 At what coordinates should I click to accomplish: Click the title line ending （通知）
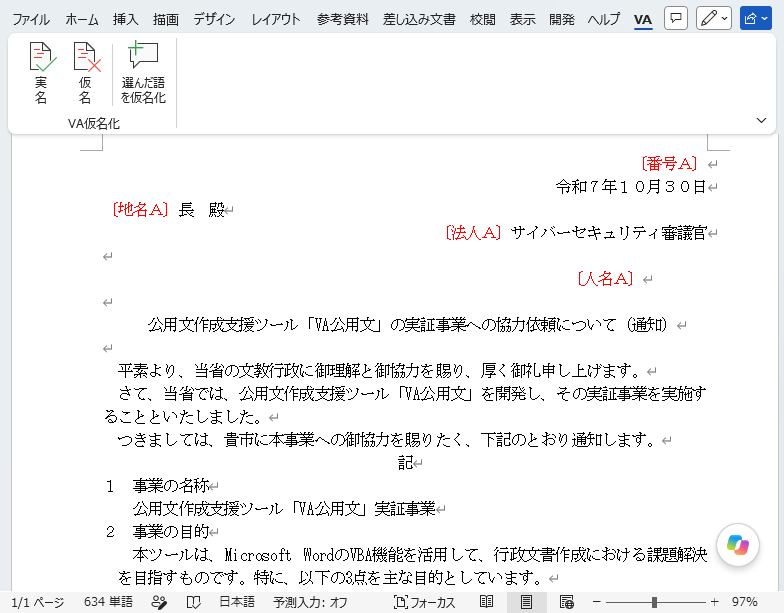[408, 324]
